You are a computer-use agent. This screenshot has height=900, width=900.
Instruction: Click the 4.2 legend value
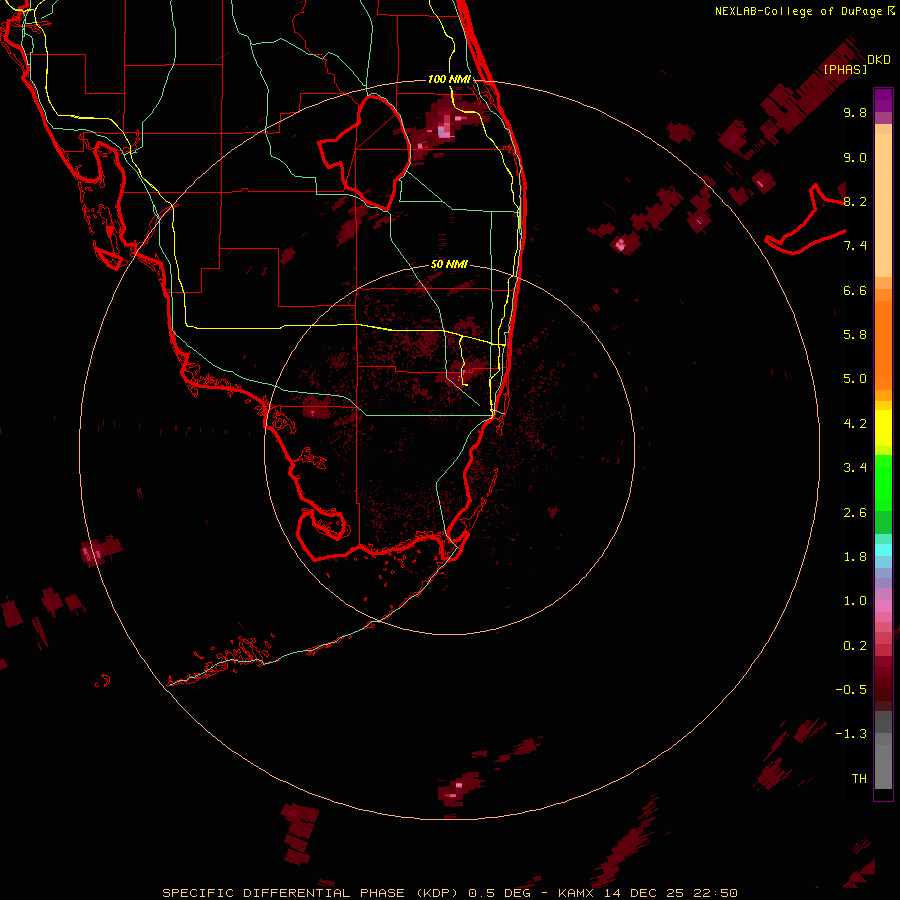pyautogui.click(x=855, y=424)
